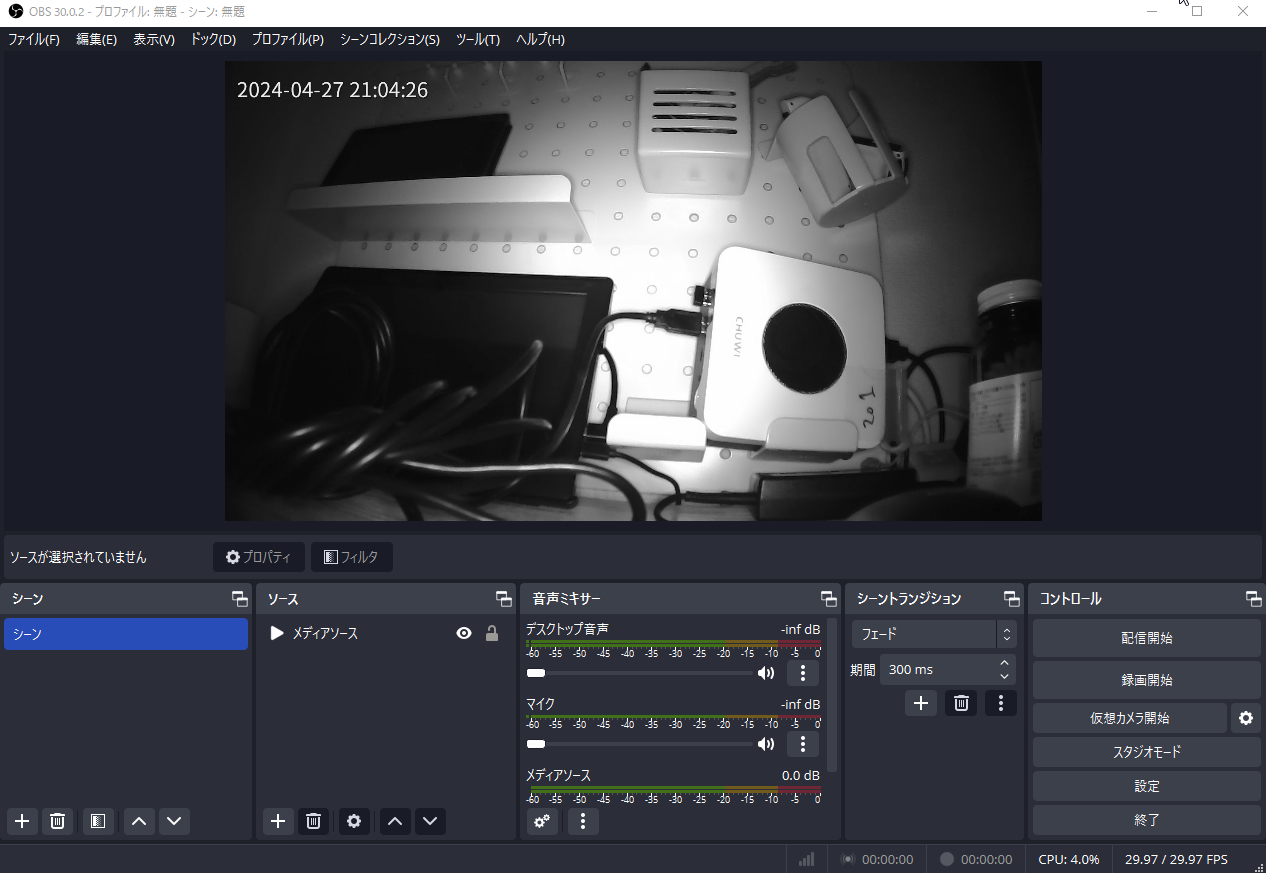
Task: Add a configurable transition with plus icon
Action: tap(921, 703)
